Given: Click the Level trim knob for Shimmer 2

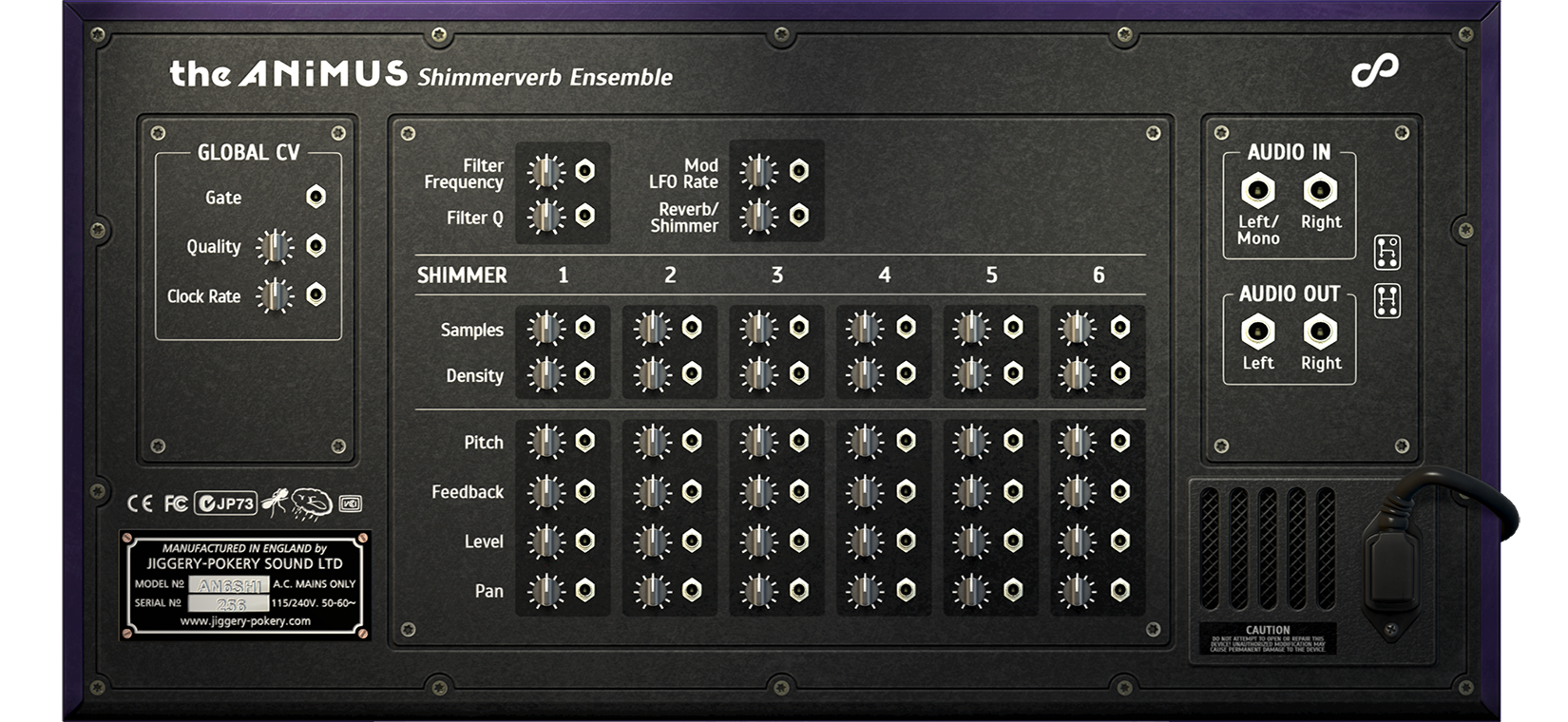Looking at the screenshot, I should [652, 541].
